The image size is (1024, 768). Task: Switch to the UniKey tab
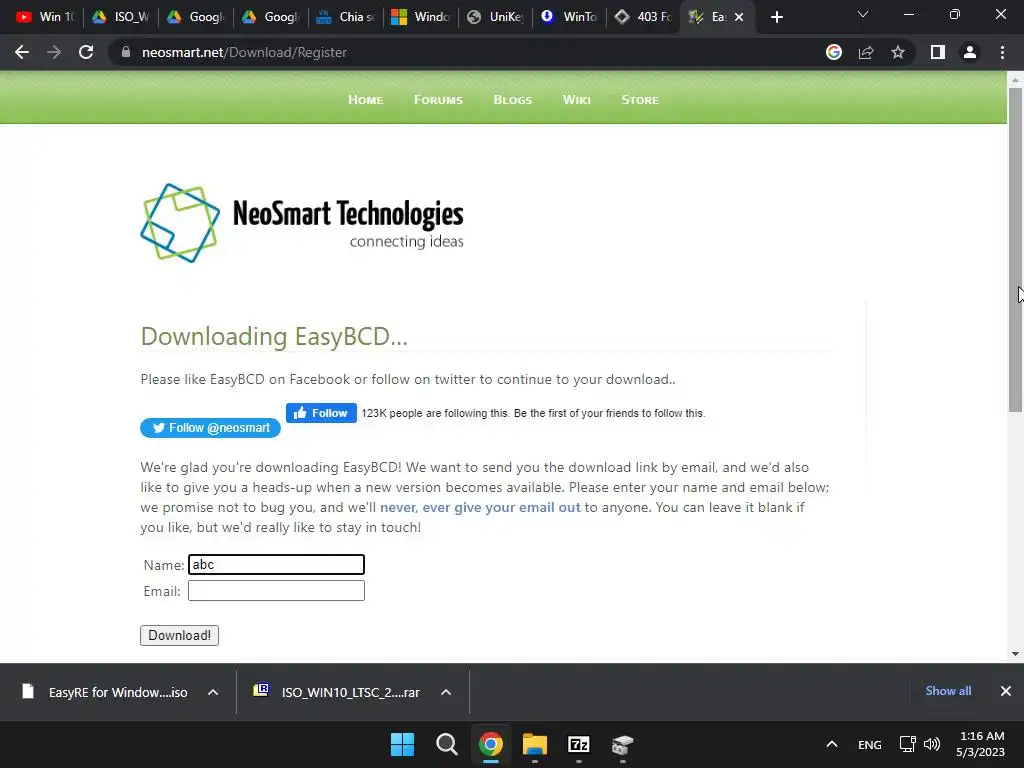point(496,17)
